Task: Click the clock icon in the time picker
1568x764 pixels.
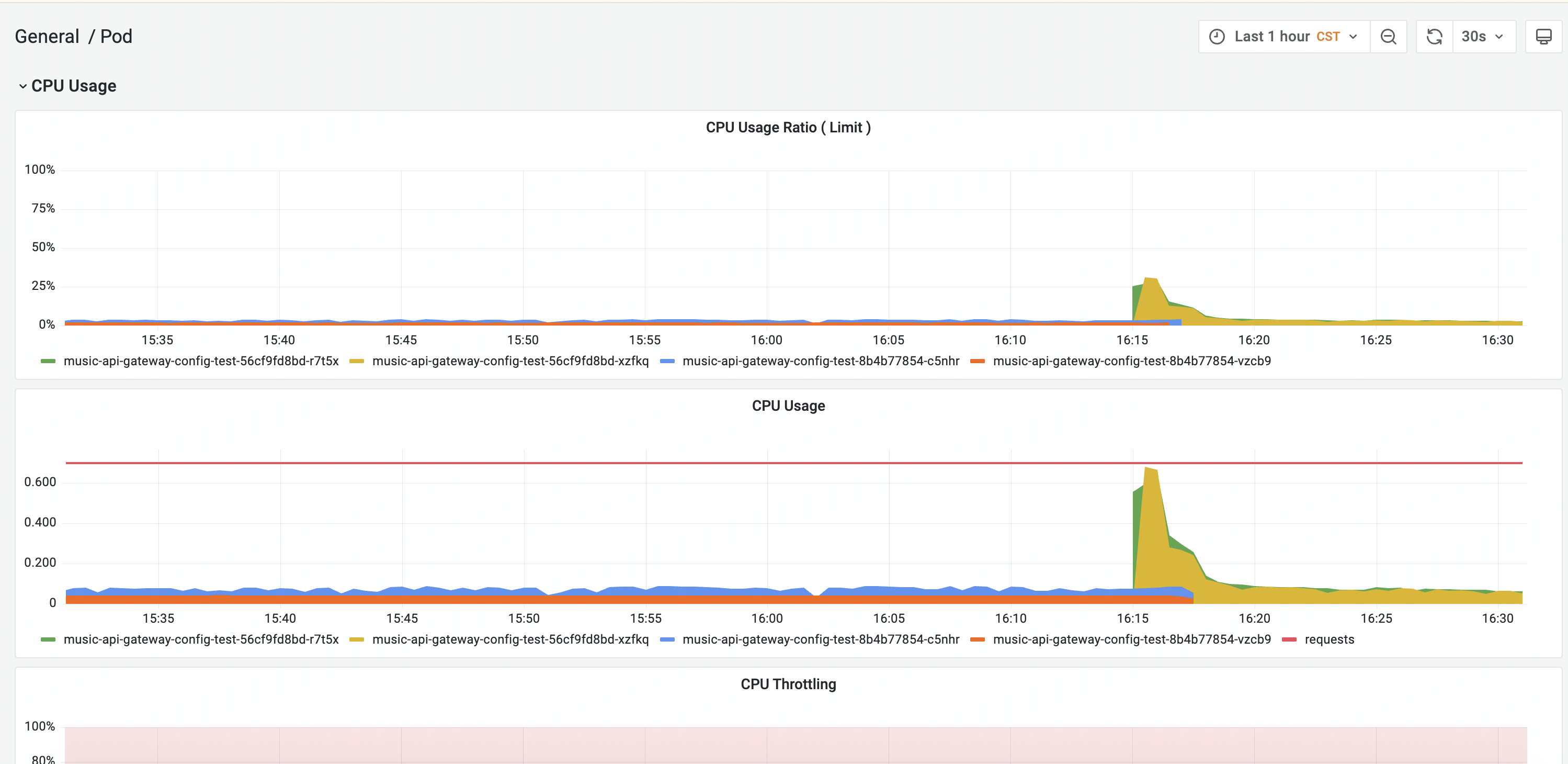Action: (1216, 37)
